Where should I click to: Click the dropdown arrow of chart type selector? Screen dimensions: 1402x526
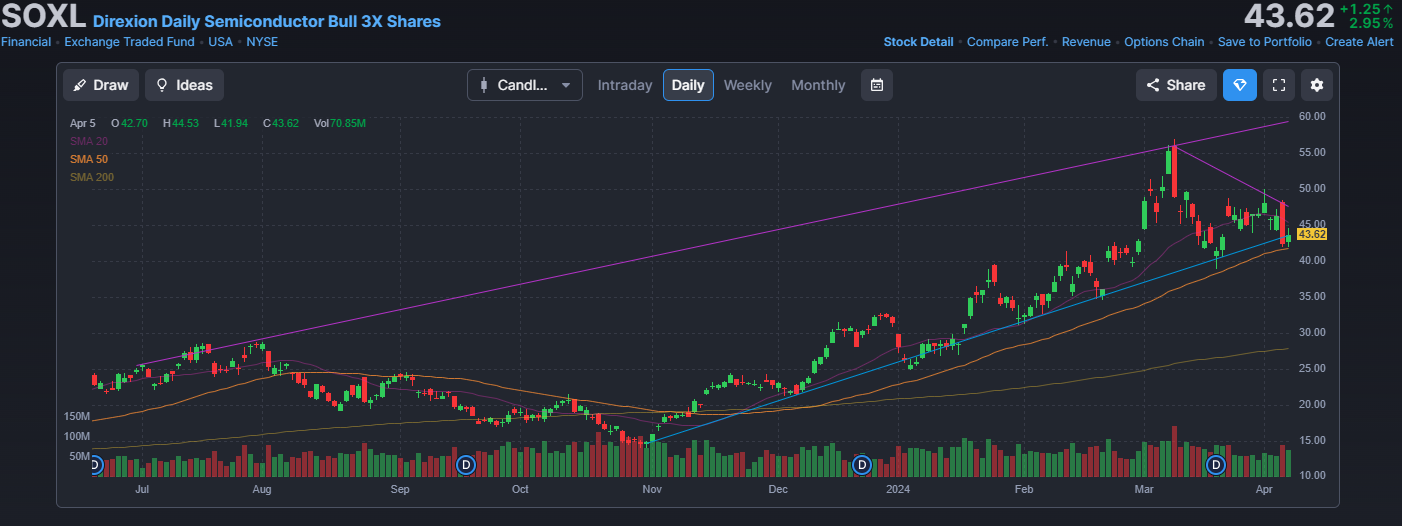tap(567, 85)
